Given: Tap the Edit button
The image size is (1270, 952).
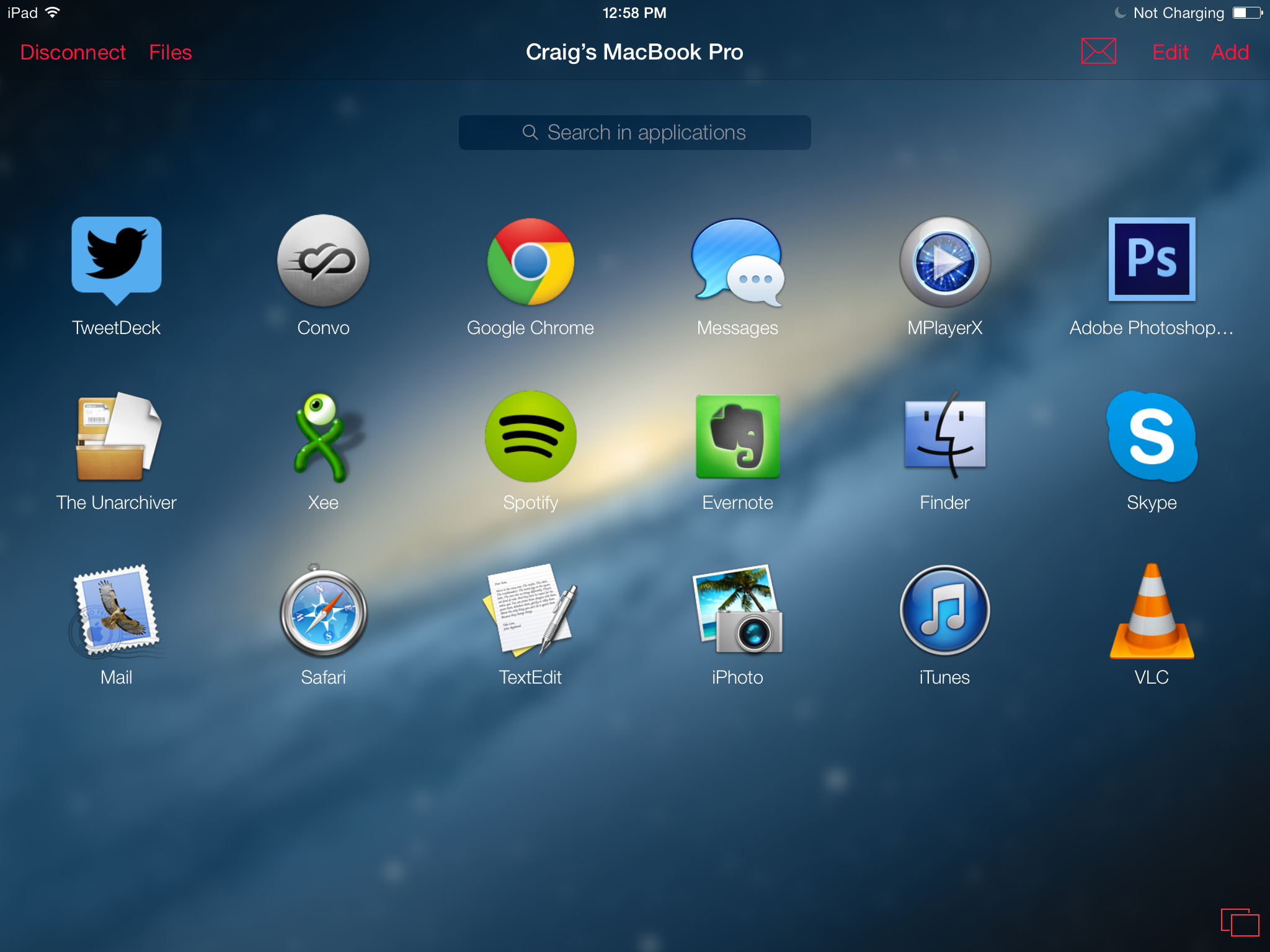Looking at the screenshot, I should point(1170,52).
